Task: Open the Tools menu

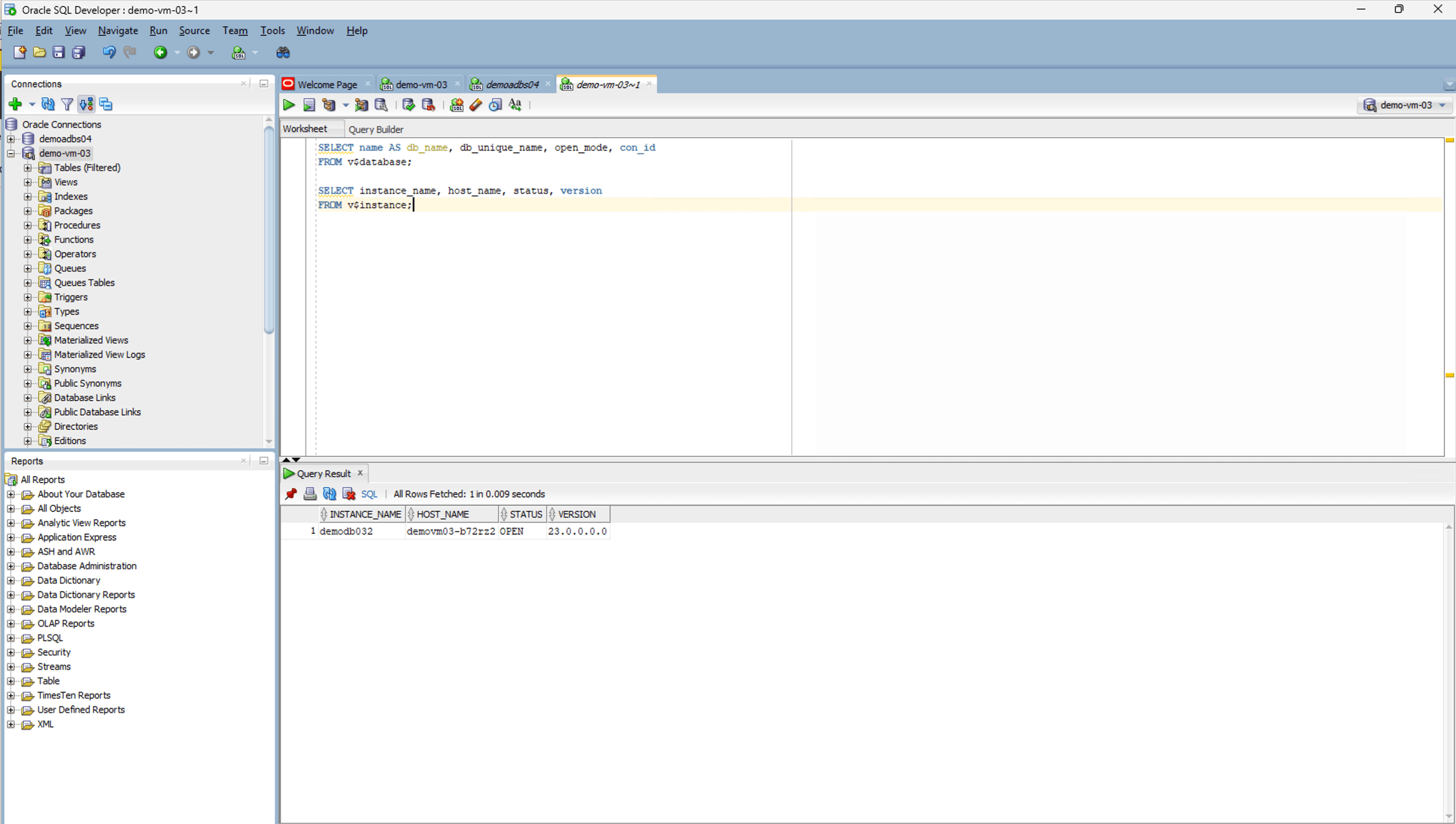Action: tap(272, 30)
